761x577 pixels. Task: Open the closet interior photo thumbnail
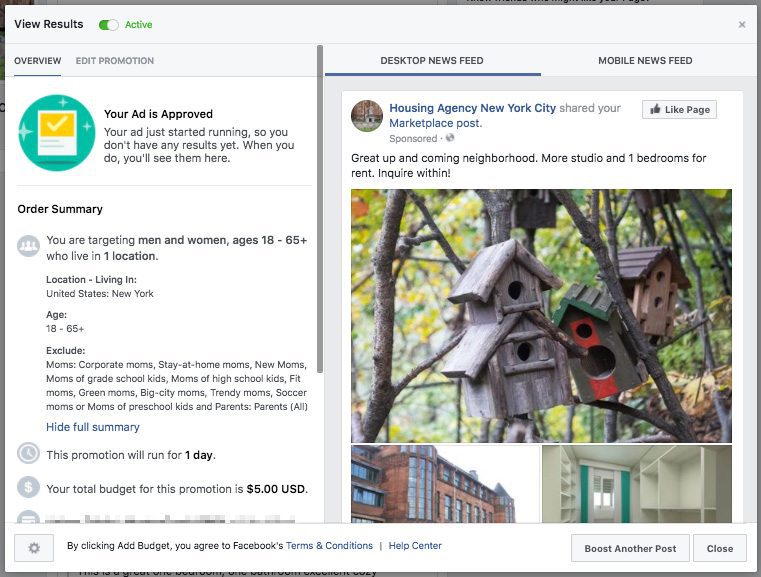pyautogui.click(x=637, y=484)
